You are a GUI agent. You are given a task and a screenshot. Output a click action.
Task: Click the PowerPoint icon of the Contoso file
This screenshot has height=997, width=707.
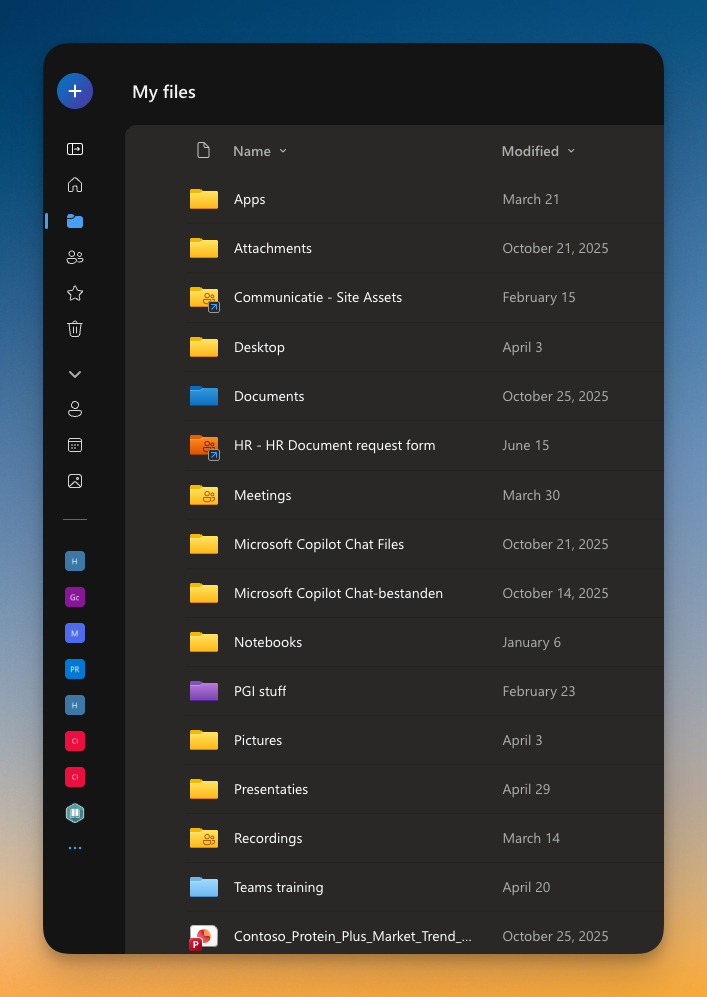pyautogui.click(x=203, y=937)
